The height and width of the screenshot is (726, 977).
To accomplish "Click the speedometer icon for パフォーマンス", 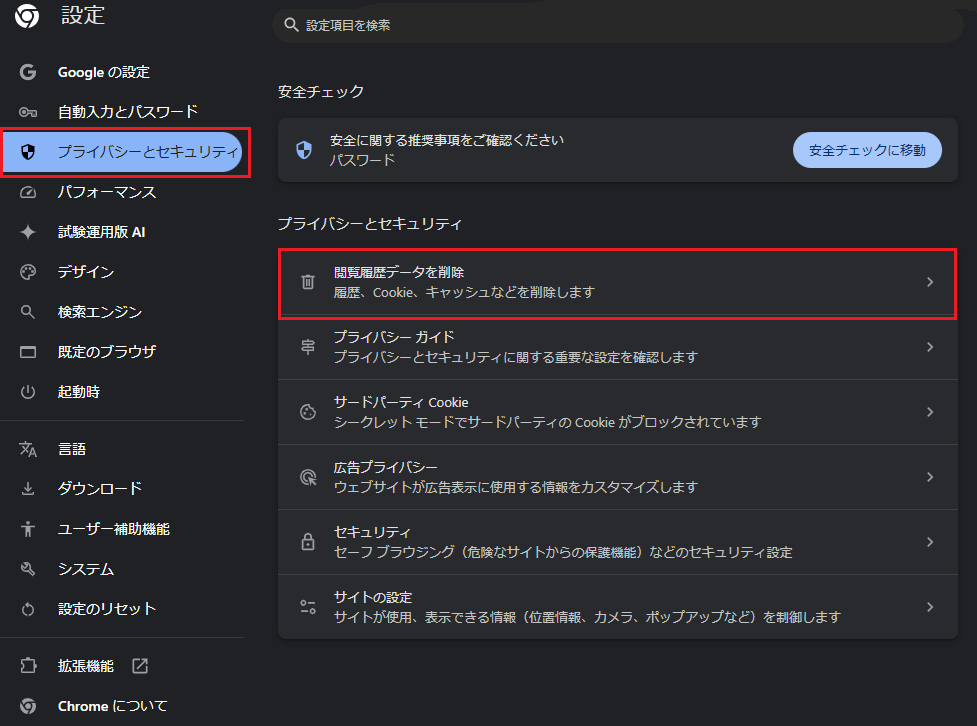I will (x=28, y=192).
